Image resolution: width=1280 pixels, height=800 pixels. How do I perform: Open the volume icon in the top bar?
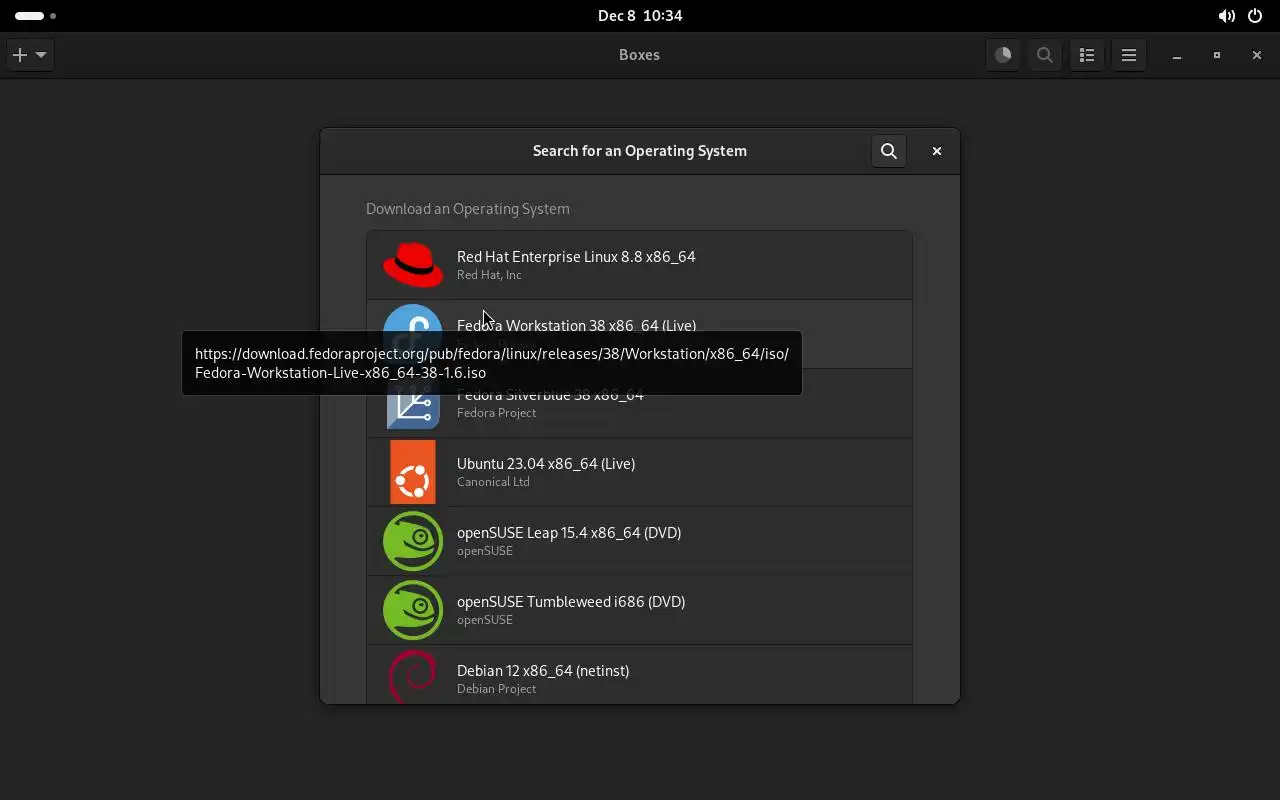1226,16
